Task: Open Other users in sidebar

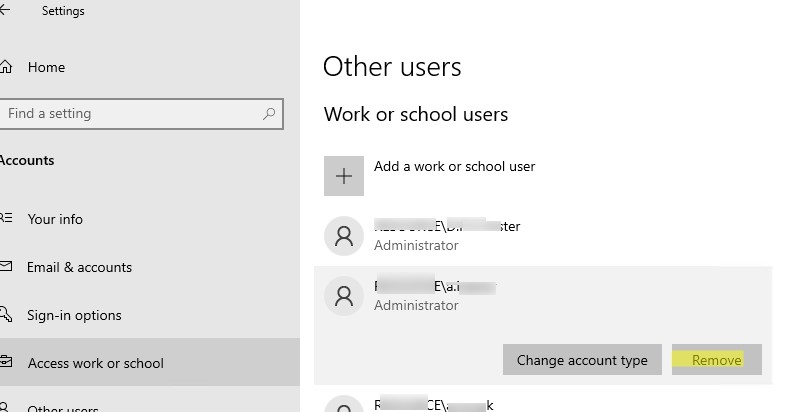Action: click(x=63, y=407)
